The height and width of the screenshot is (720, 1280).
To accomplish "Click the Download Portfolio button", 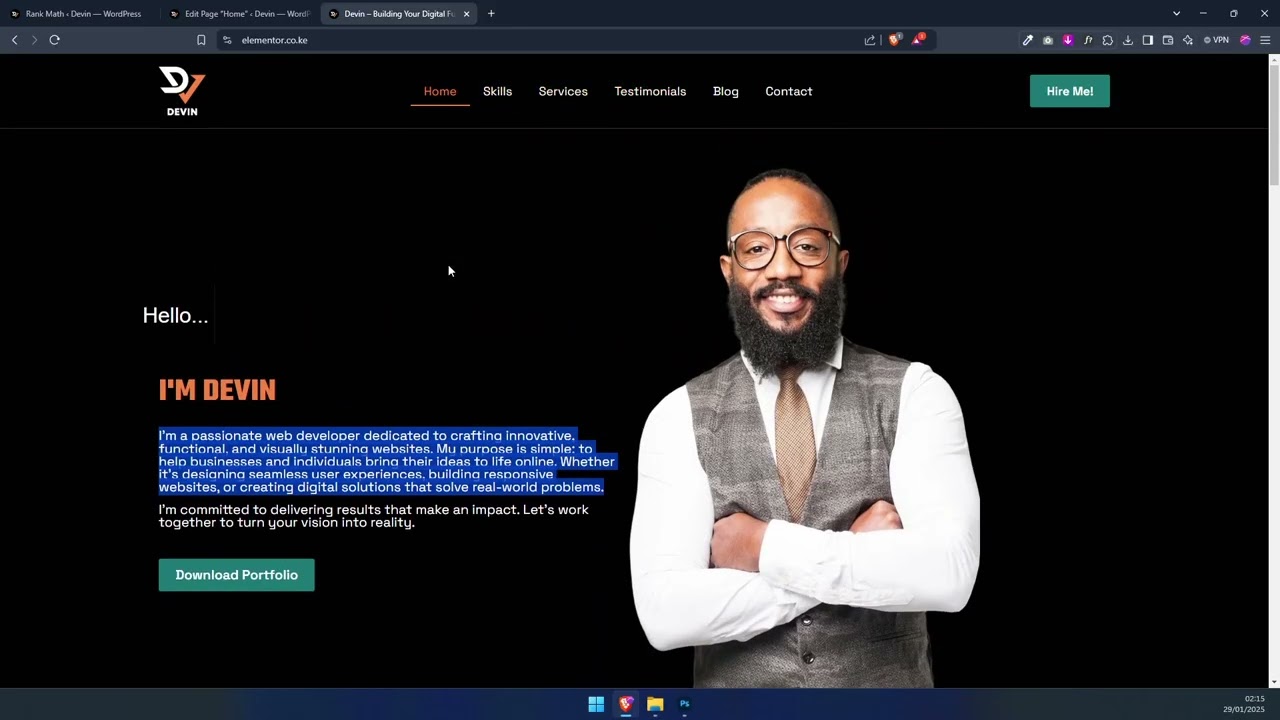I will click(236, 575).
